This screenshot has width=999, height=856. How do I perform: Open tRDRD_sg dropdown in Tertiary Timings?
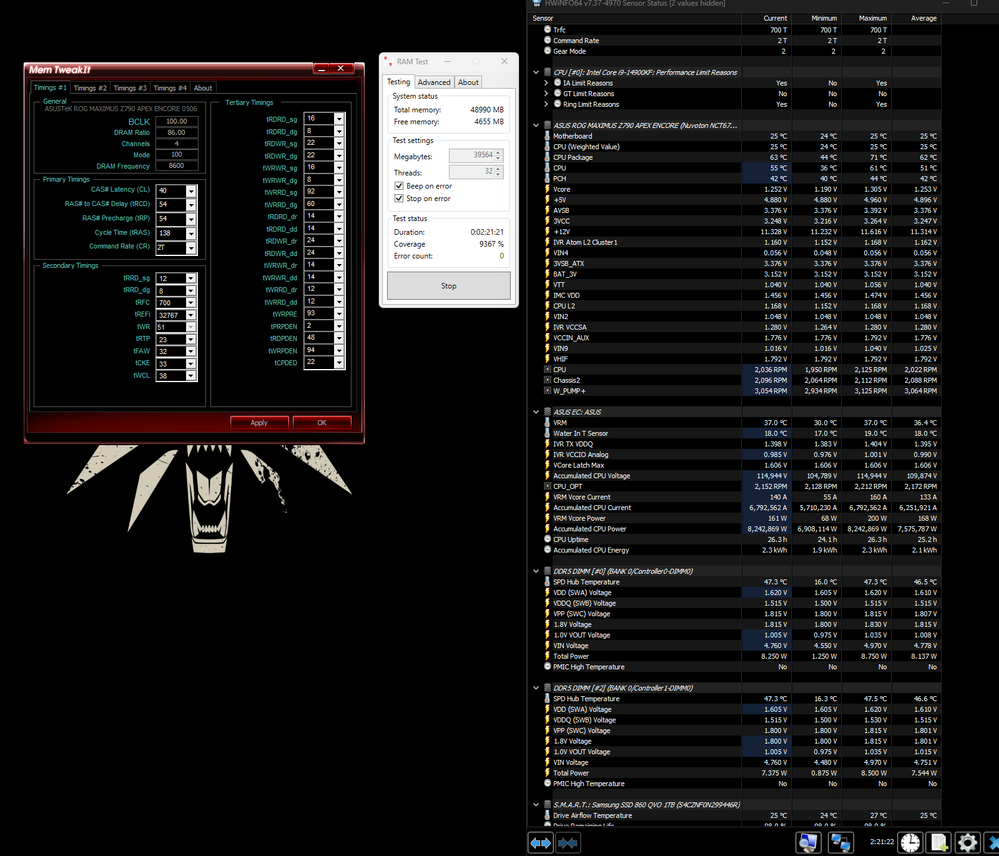click(x=339, y=118)
